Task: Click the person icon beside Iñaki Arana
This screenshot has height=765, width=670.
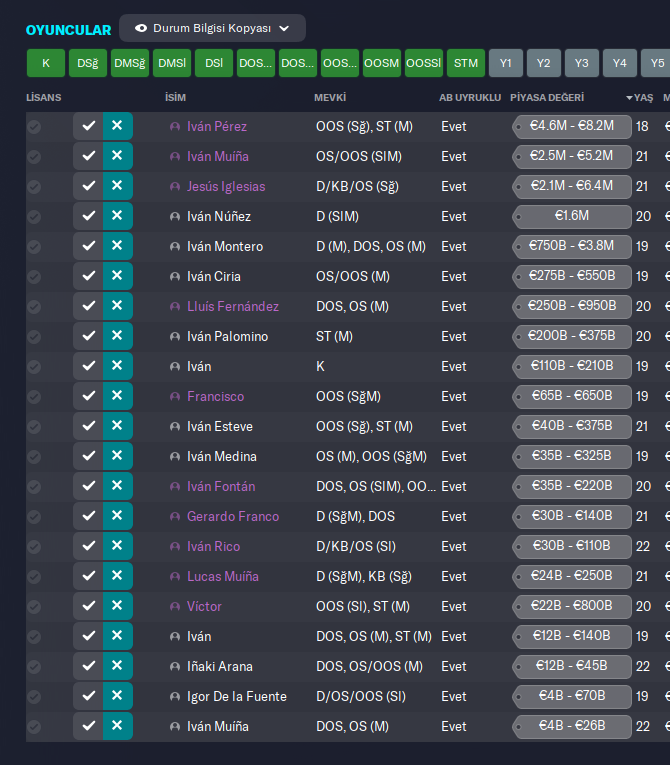Action: [175, 667]
